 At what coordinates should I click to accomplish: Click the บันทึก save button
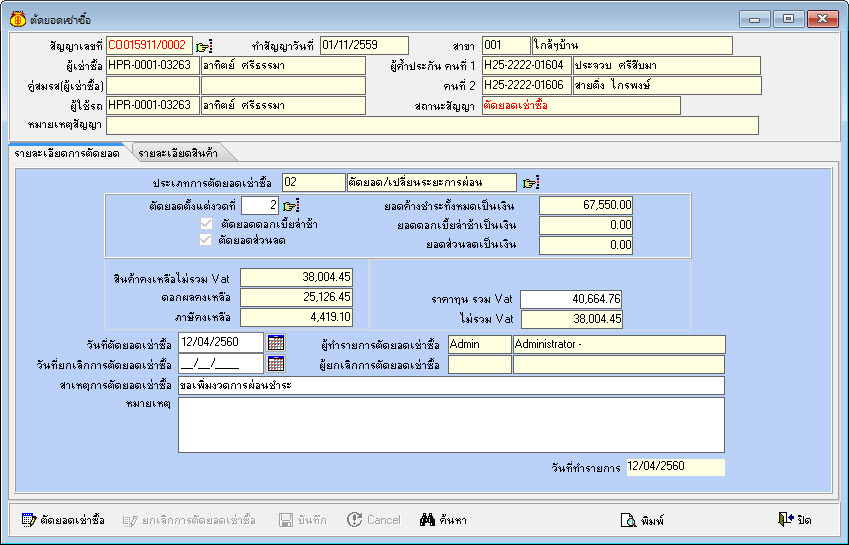point(303,521)
